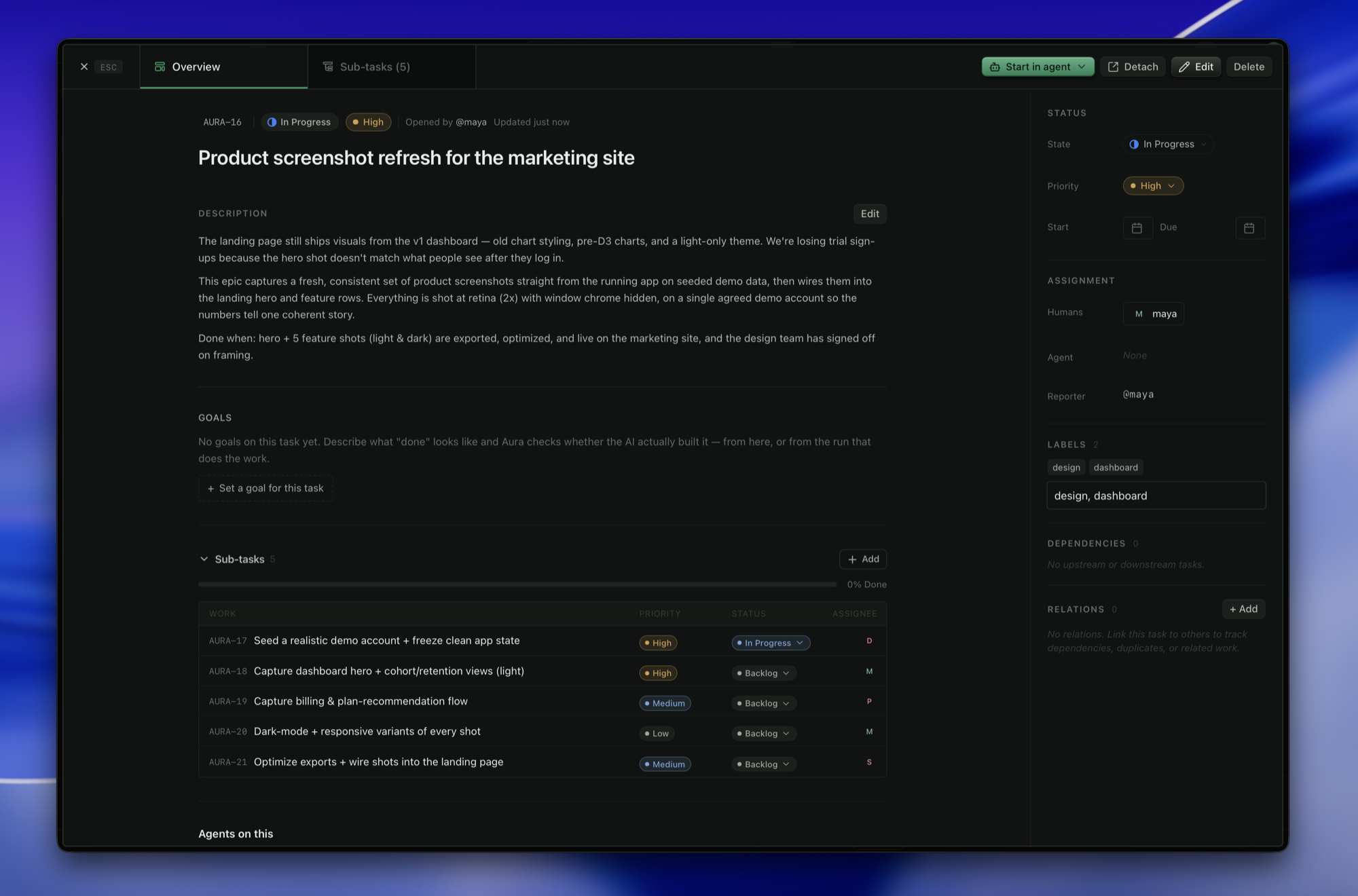Viewport: 1358px width, 896px height.
Task: Pick a Start date calendar icon
Action: pos(1137,228)
